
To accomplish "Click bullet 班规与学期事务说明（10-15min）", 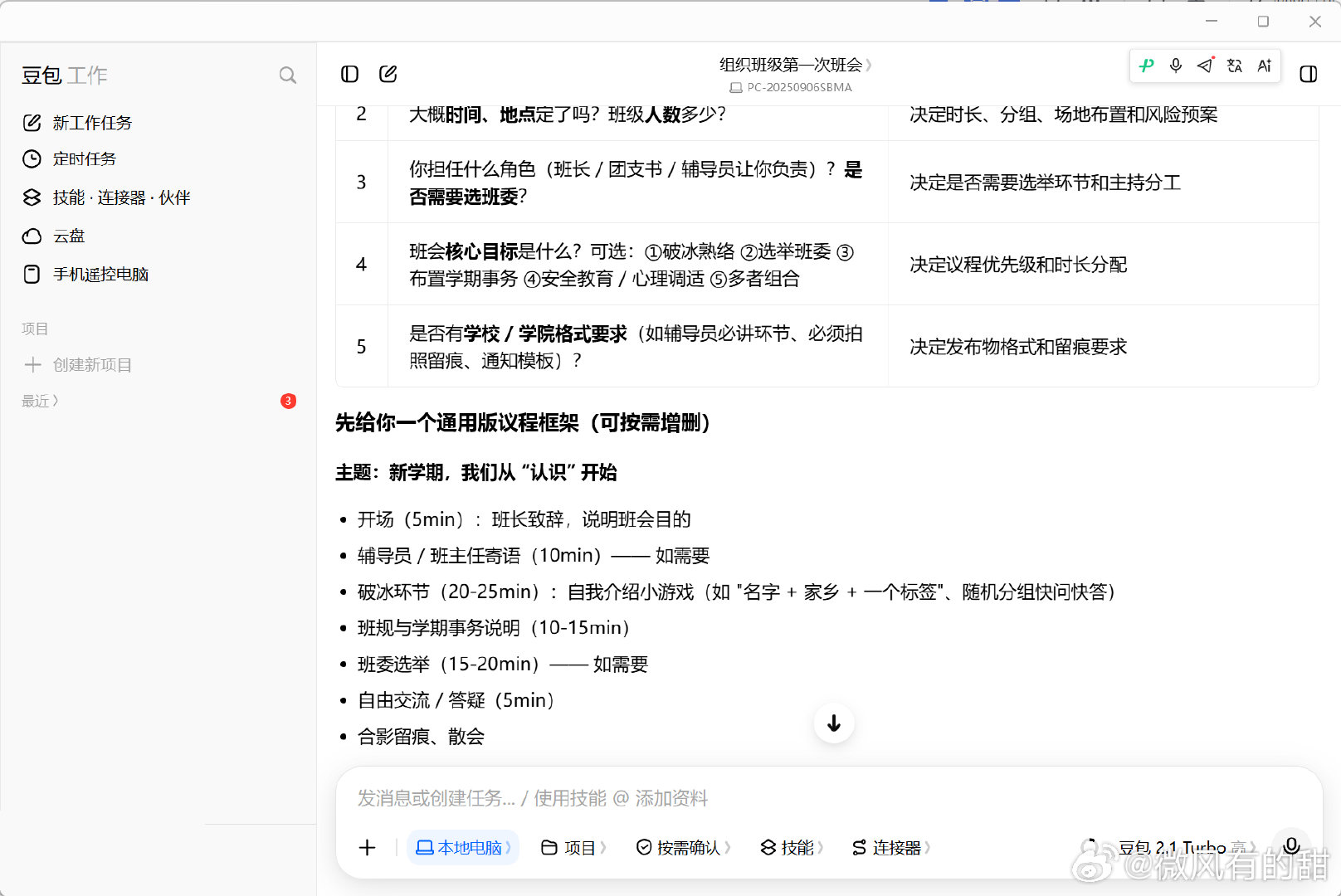I will coord(493,628).
